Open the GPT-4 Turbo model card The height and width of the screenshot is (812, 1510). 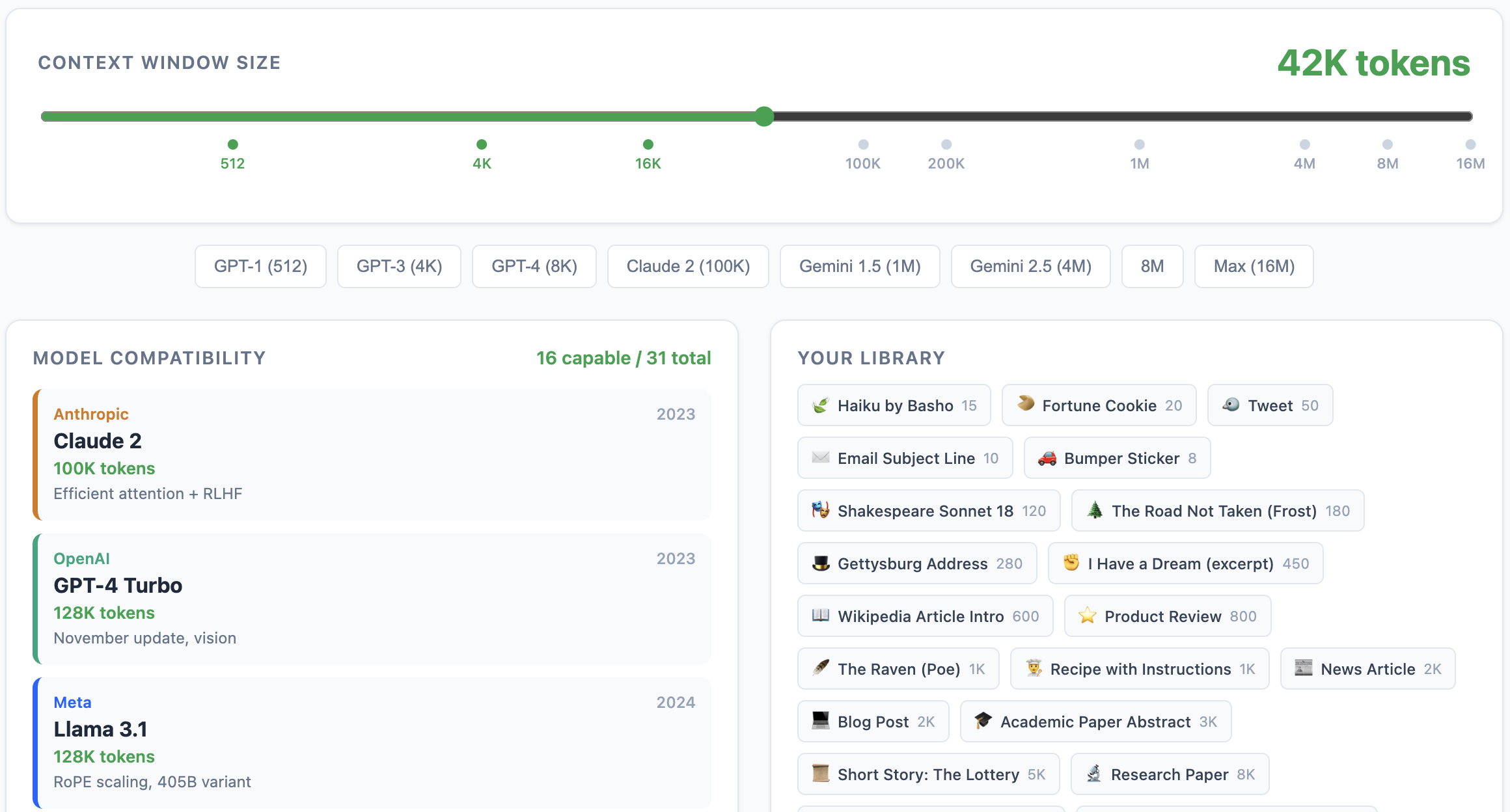372,599
